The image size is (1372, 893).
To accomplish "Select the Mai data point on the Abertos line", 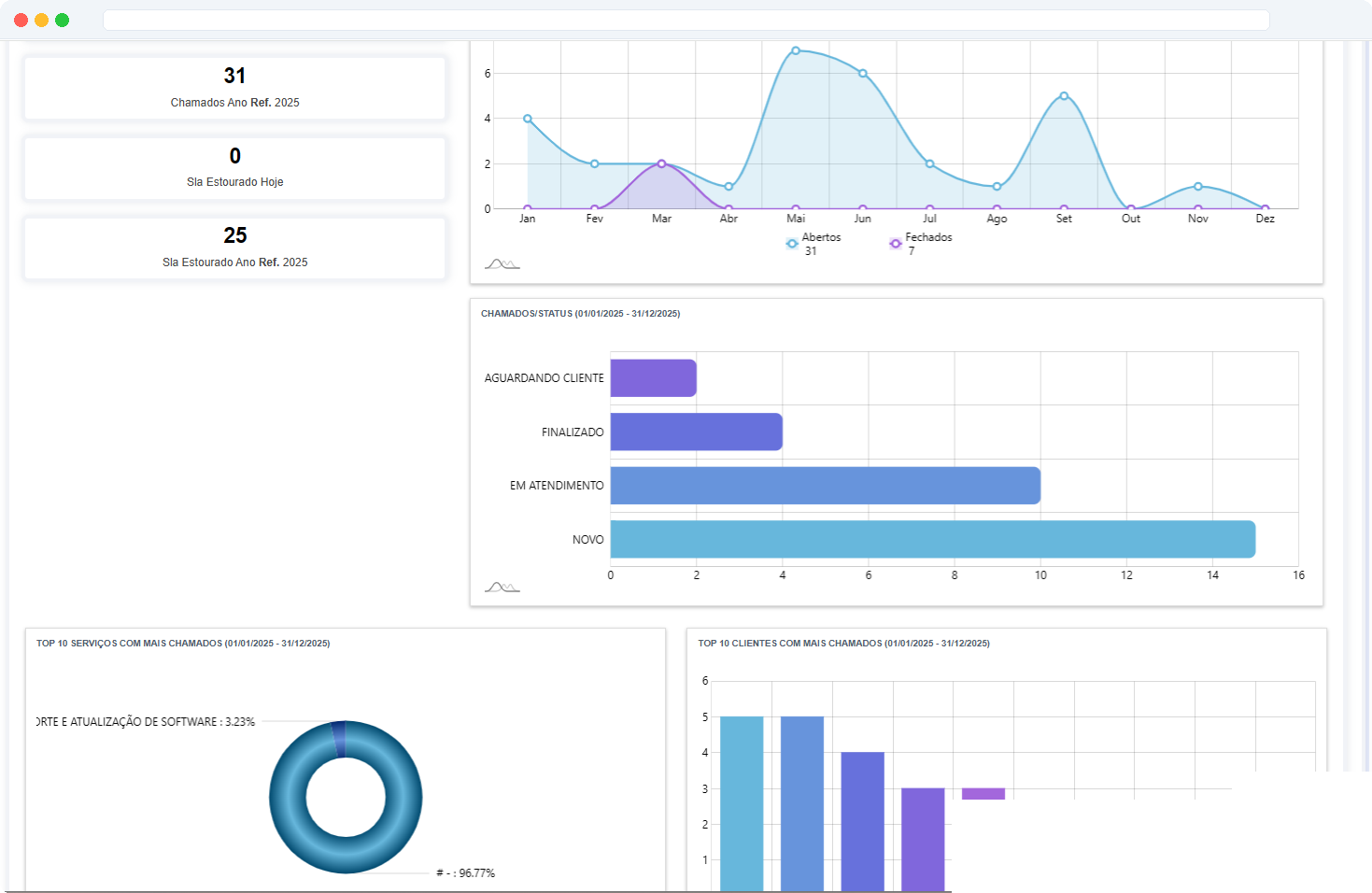I will pyautogui.click(x=796, y=50).
